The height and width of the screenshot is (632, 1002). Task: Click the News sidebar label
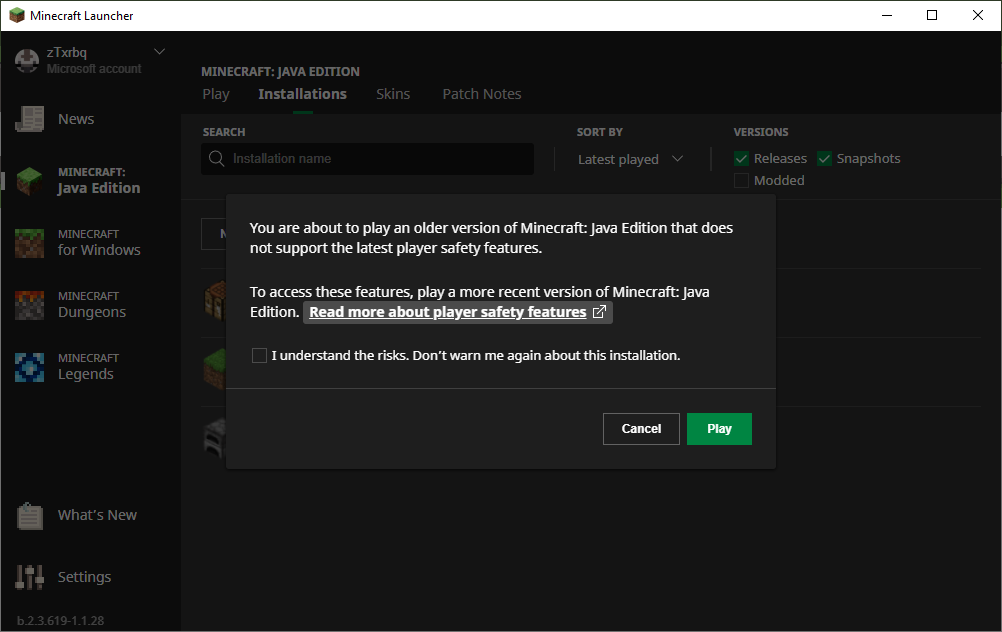coord(76,119)
